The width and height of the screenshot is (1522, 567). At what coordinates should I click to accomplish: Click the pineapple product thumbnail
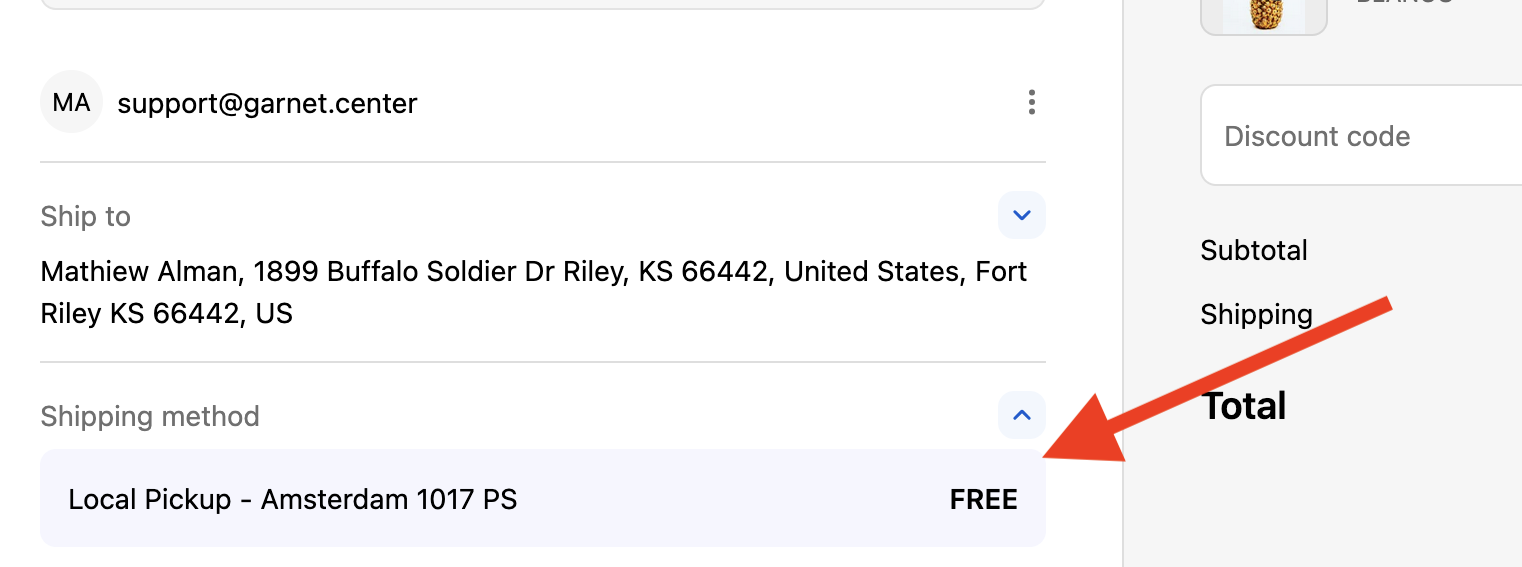1263,14
